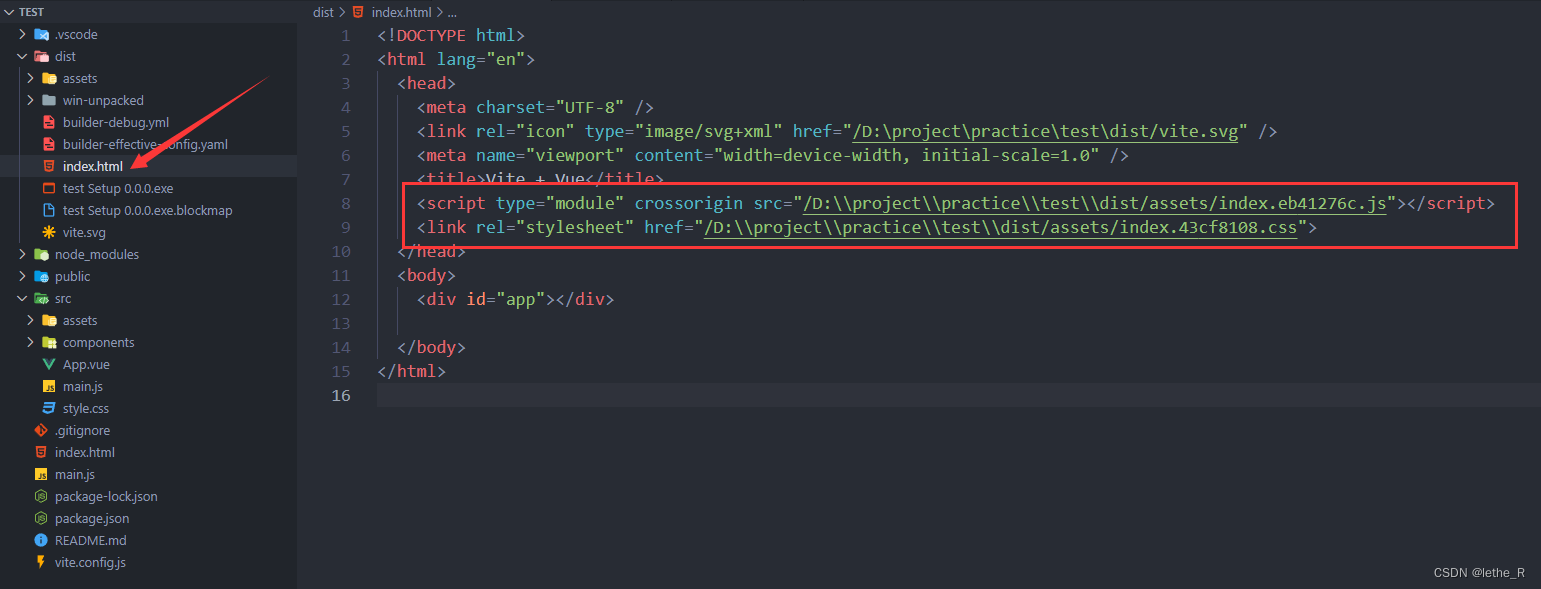The height and width of the screenshot is (589, 1541).
Task: Follow the index.eb41276c.js src link
Action: click(x=1095, y=203)
